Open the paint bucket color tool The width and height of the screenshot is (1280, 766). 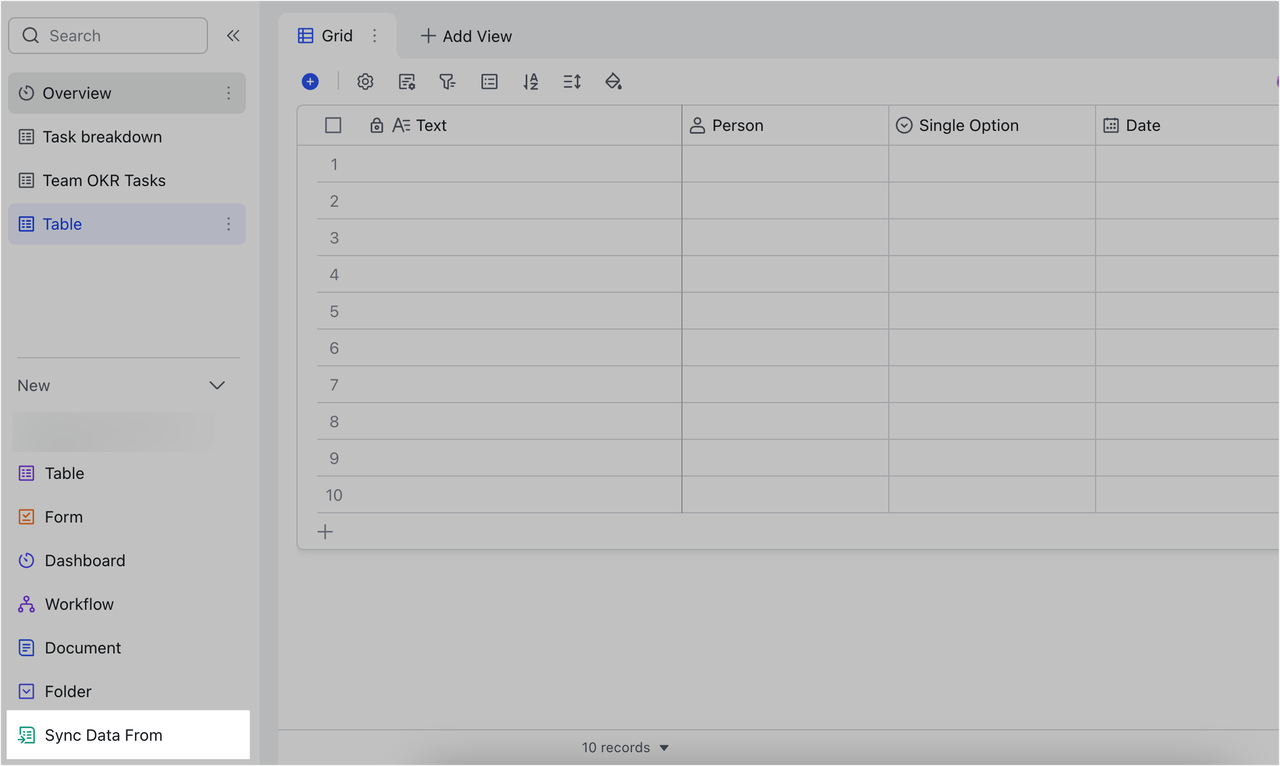pyautogui.click(x=613, y=81)
